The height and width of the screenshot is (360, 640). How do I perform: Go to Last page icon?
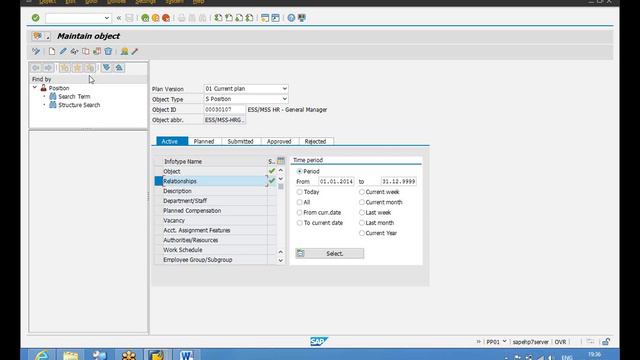click(249, 18)
